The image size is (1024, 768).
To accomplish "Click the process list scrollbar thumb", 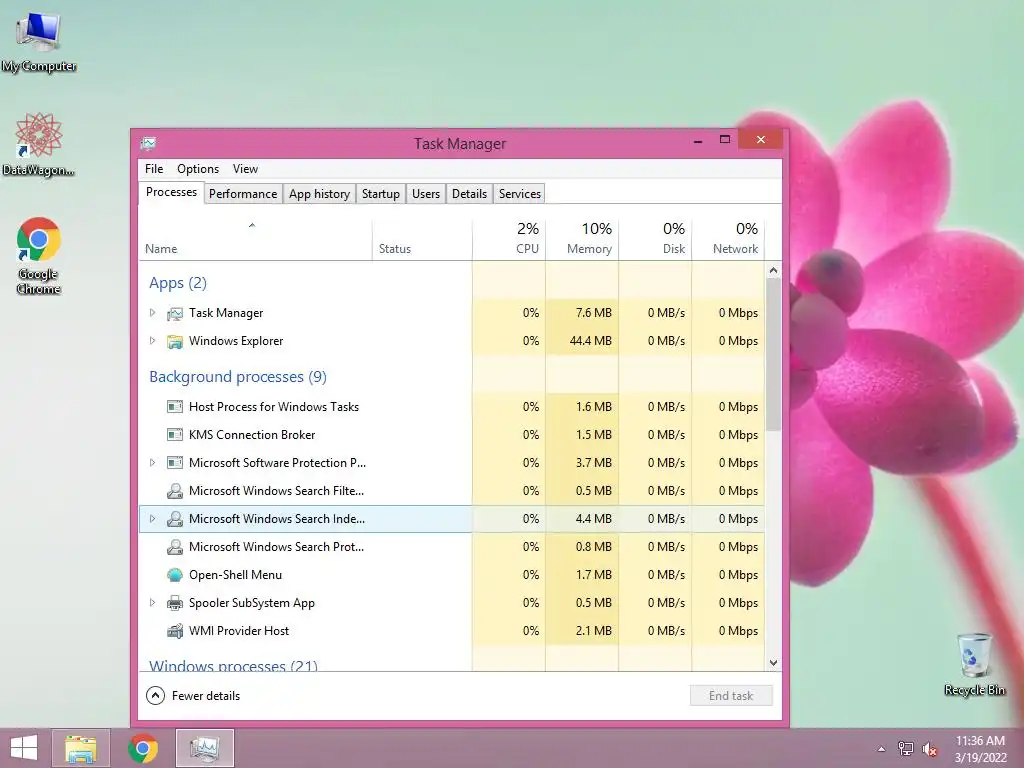I will tap(773, 355).
